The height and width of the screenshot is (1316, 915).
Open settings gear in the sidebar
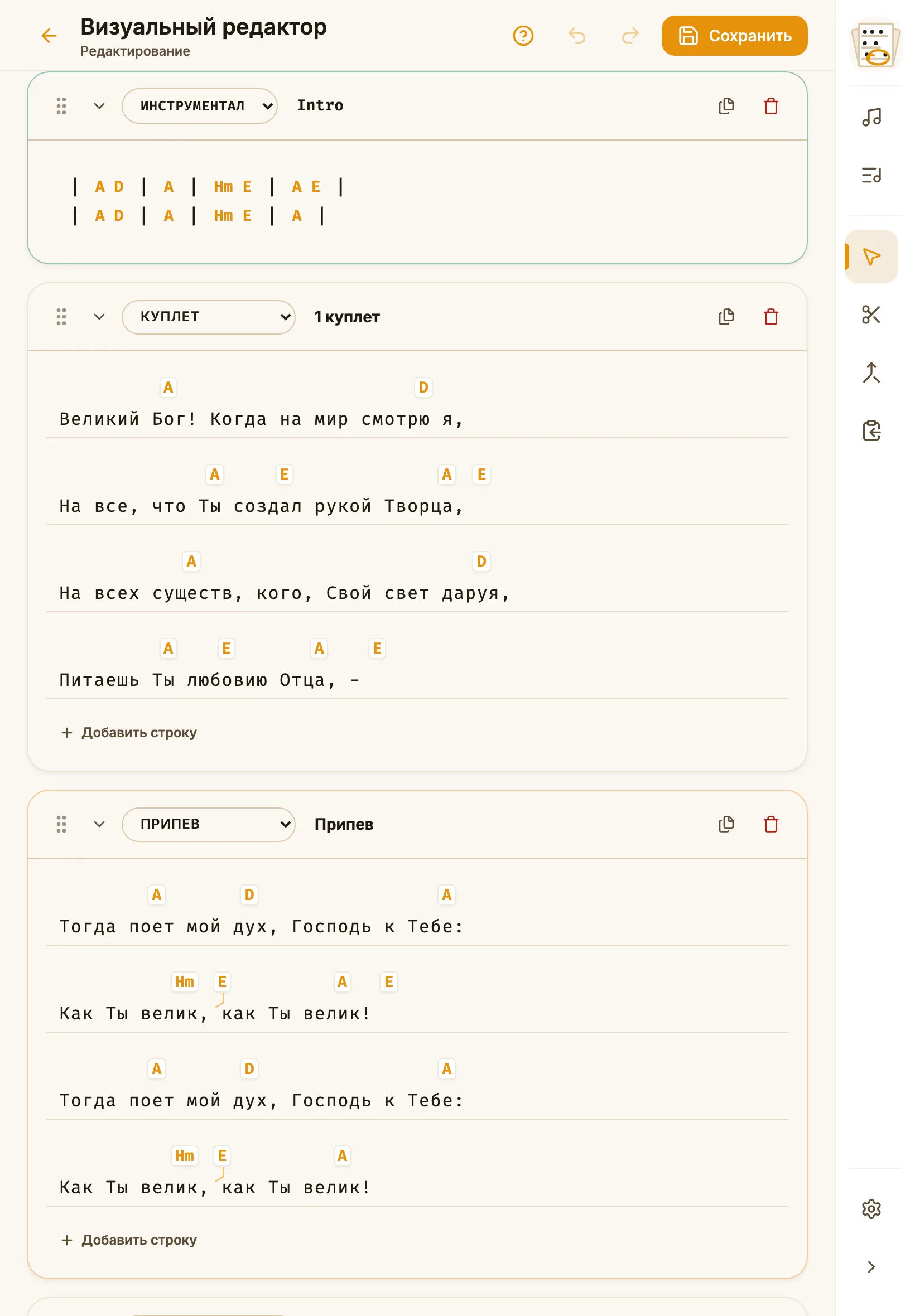pyautogui.click(x=871, y=1208)
